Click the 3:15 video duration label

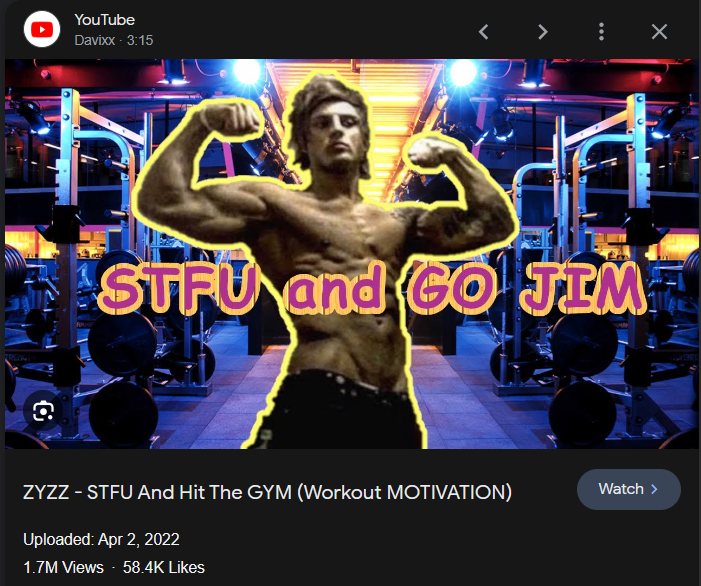coord(140,40)
